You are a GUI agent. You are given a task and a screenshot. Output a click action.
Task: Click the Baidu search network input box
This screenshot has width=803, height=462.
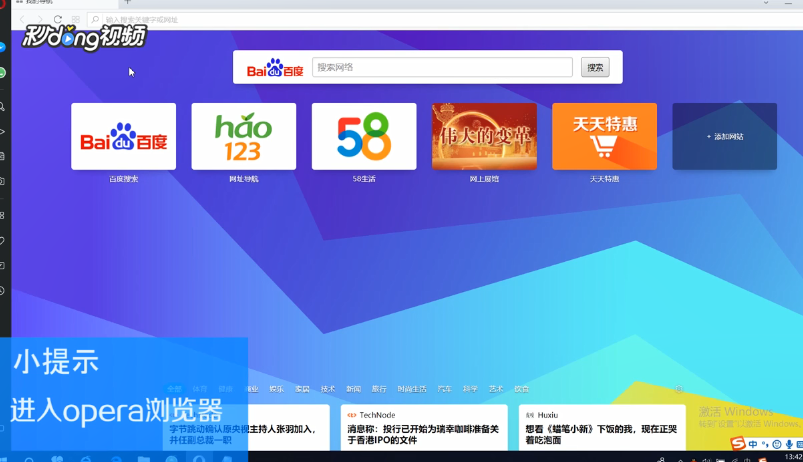[442, 67]
